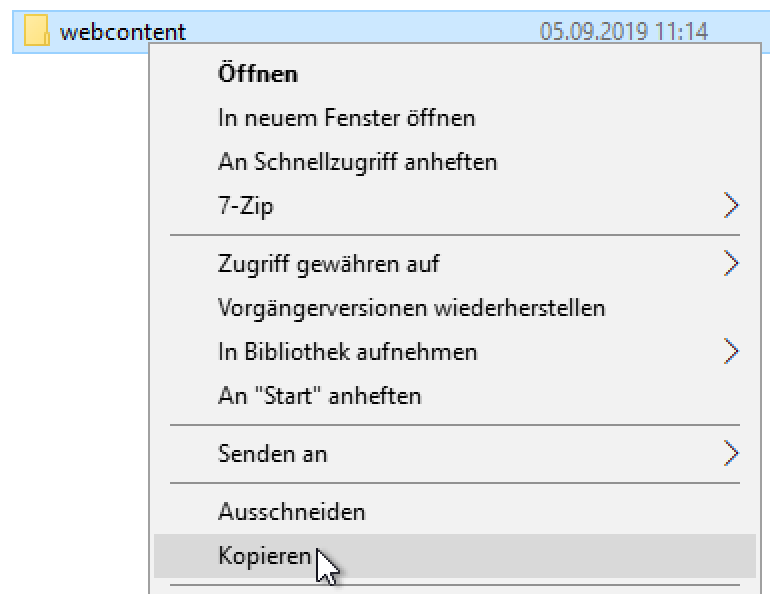This screenshot has height=594, width=770.
Task: Expand the In Bibliothek aufnehmen submenu arrow
Action: (x=731, y=352)
